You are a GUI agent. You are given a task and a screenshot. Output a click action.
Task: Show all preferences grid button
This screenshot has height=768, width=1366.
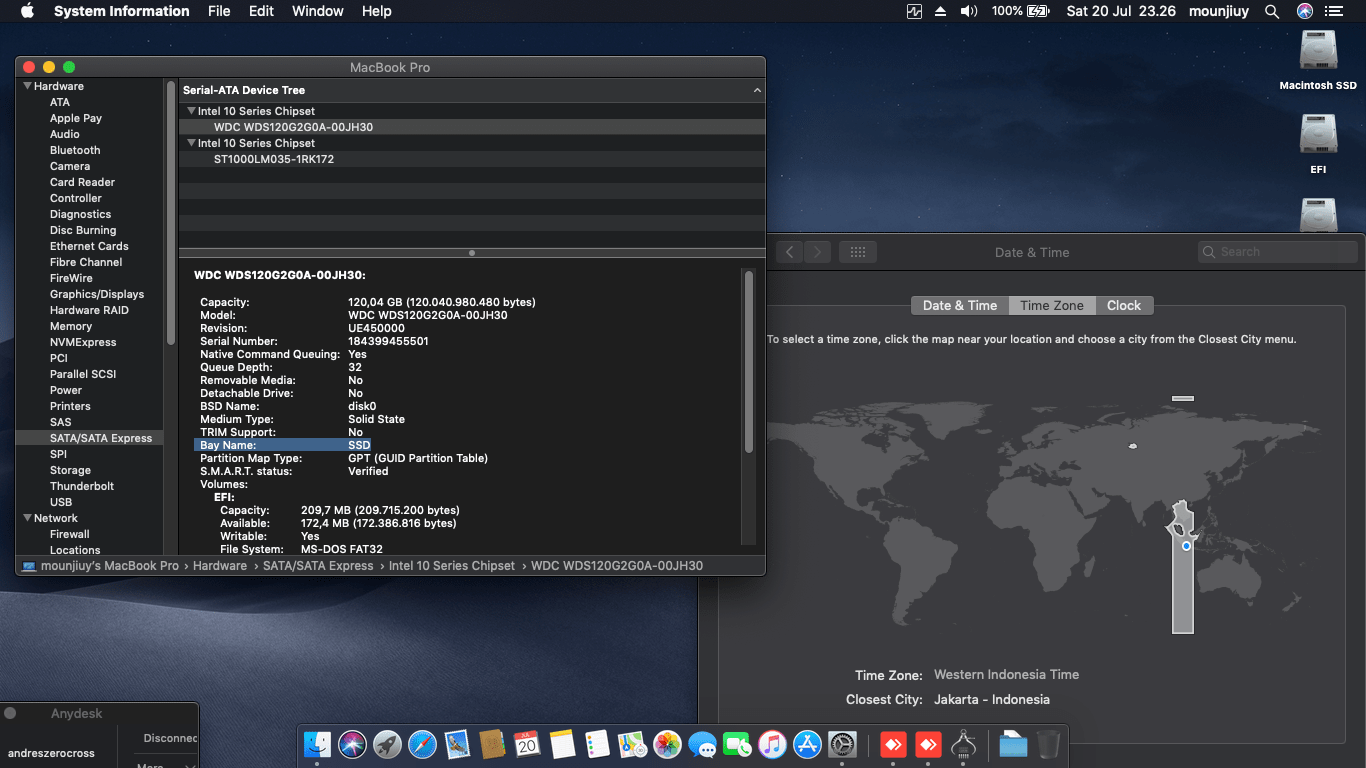[858, 252]
